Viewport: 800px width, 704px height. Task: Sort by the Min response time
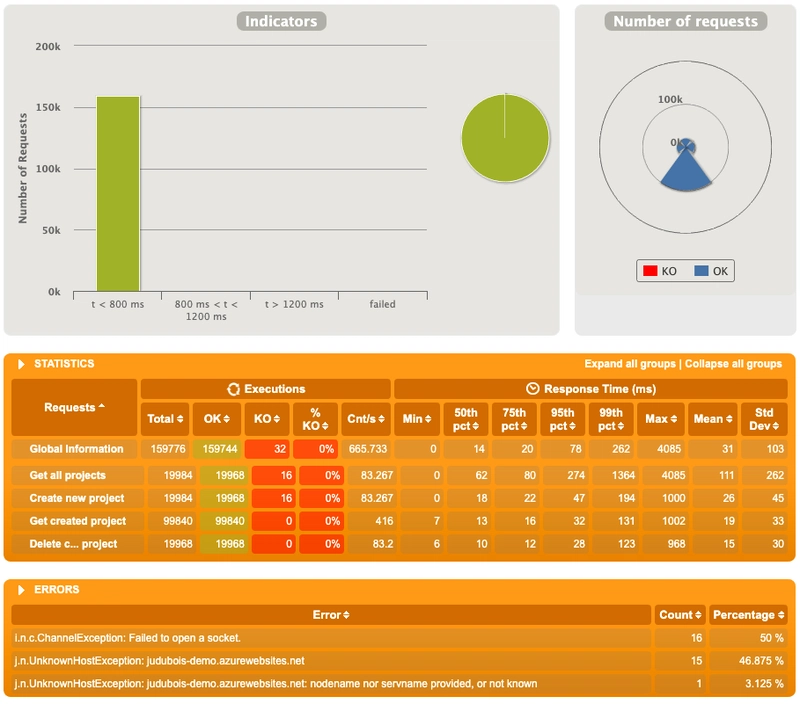[x=417, y=419]
